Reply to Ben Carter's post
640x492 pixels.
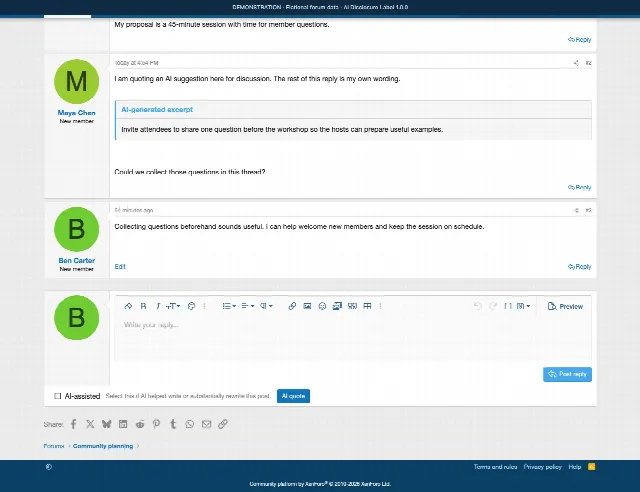pos(579,266)
